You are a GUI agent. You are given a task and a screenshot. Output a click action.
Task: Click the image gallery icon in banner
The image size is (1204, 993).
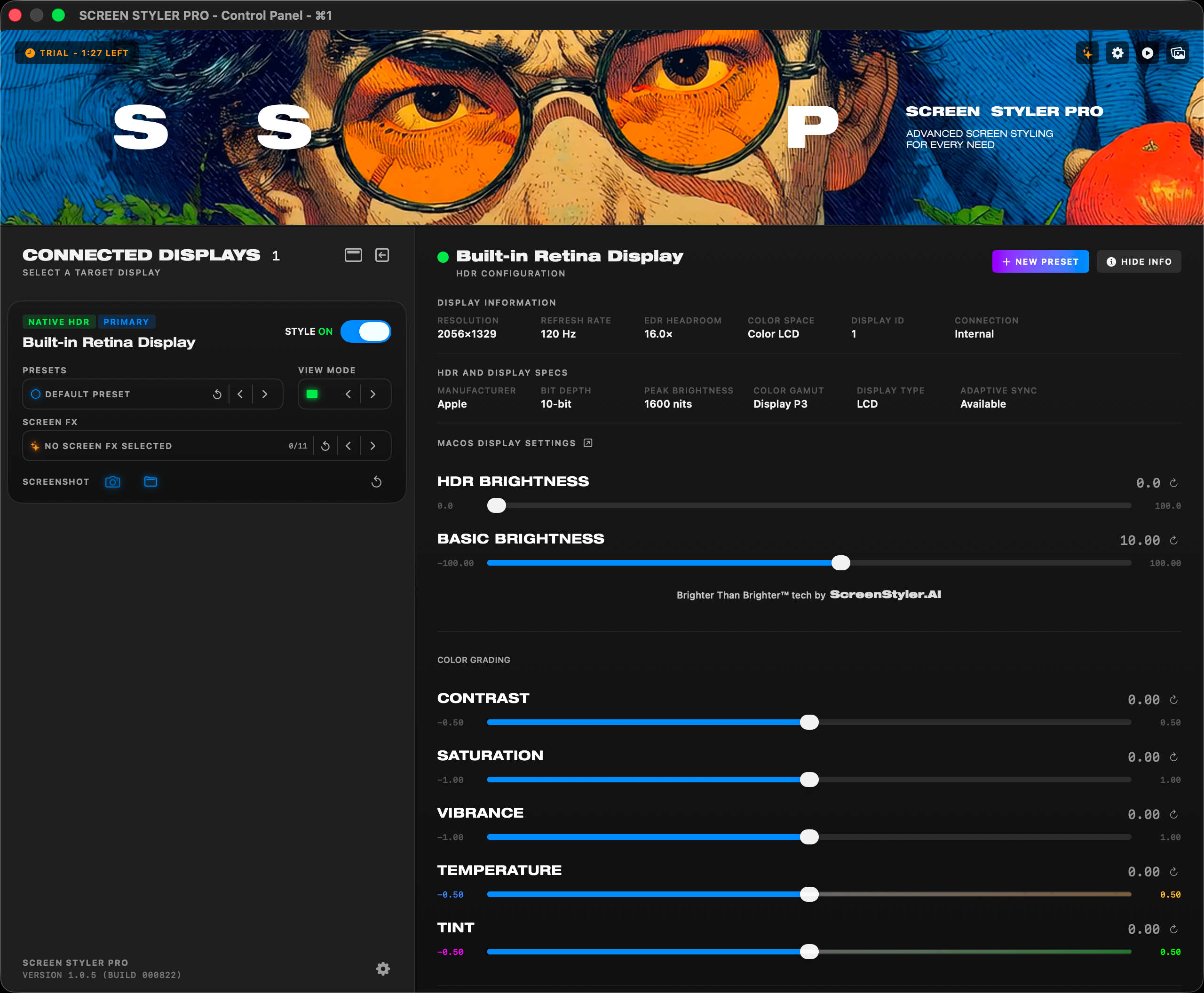tap(1178, 53)
